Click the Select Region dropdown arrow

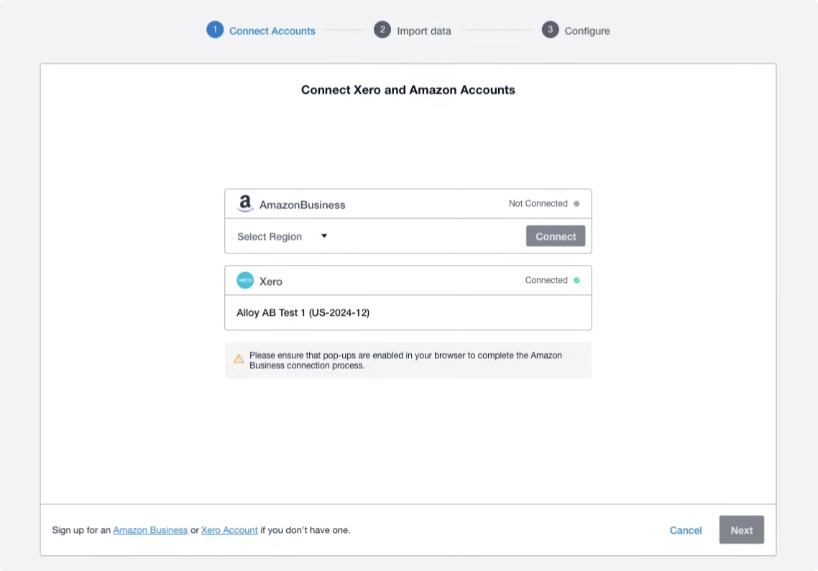(x=324, y=237)
